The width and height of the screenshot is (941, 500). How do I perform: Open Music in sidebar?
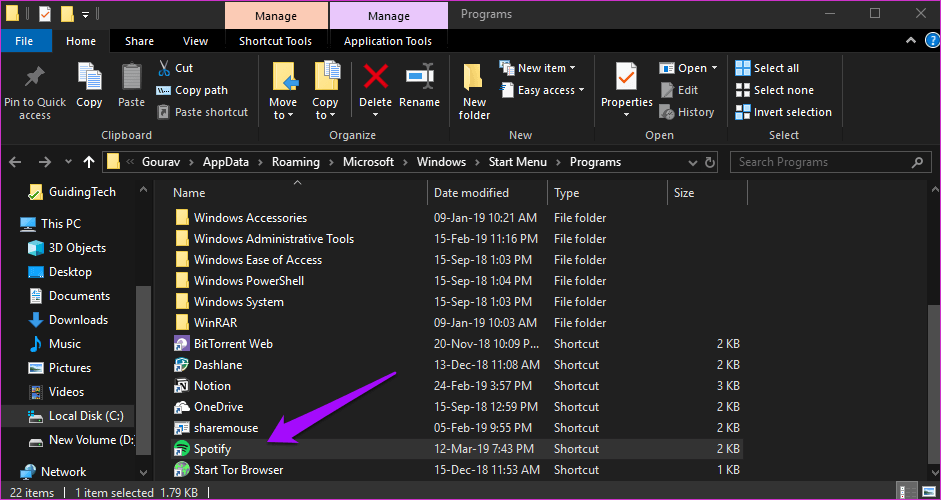pyautogui.click(x=55, y=344)
